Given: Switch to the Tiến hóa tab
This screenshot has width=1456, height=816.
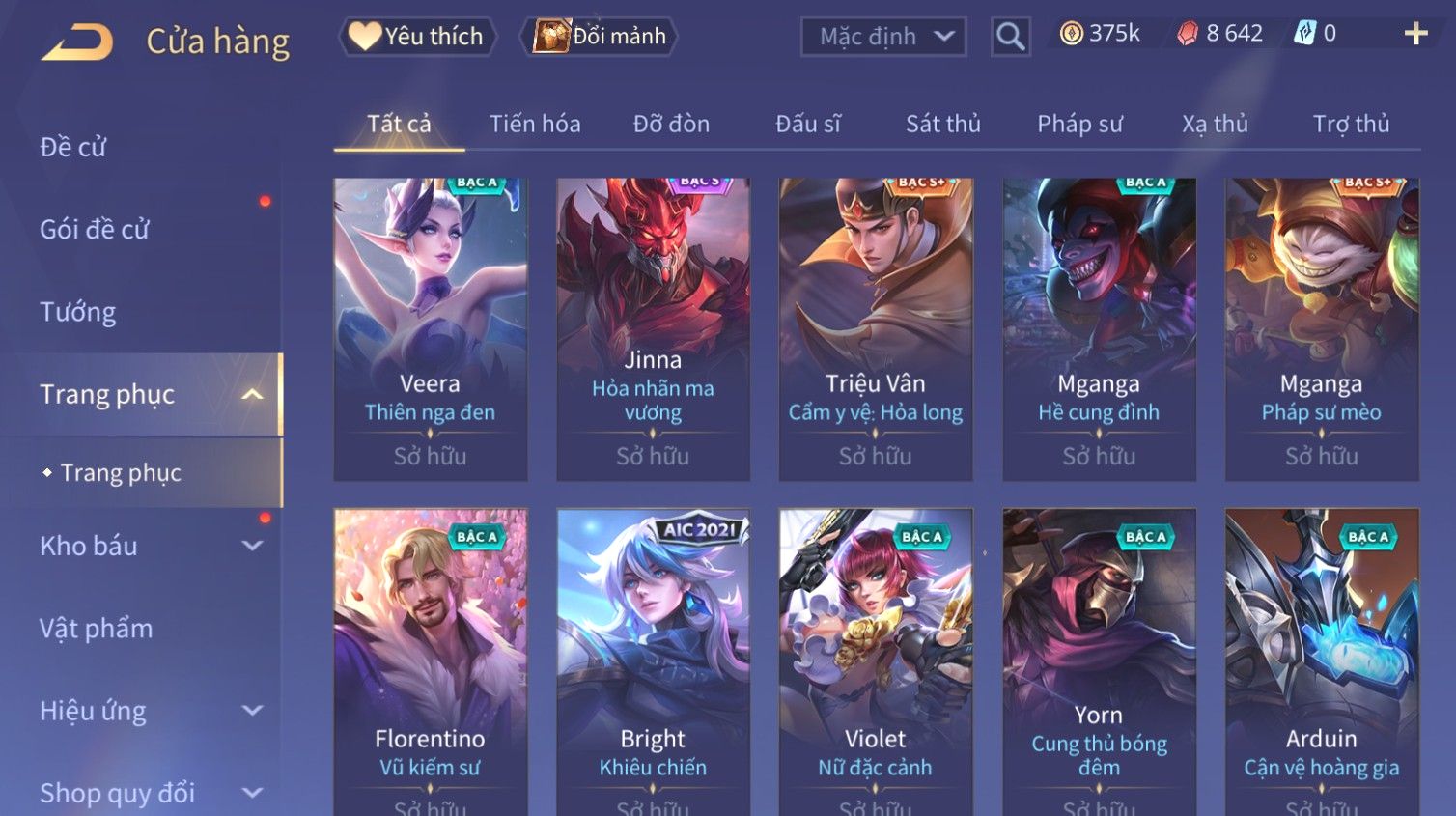Looking at the screenshot, I should 535,124.
